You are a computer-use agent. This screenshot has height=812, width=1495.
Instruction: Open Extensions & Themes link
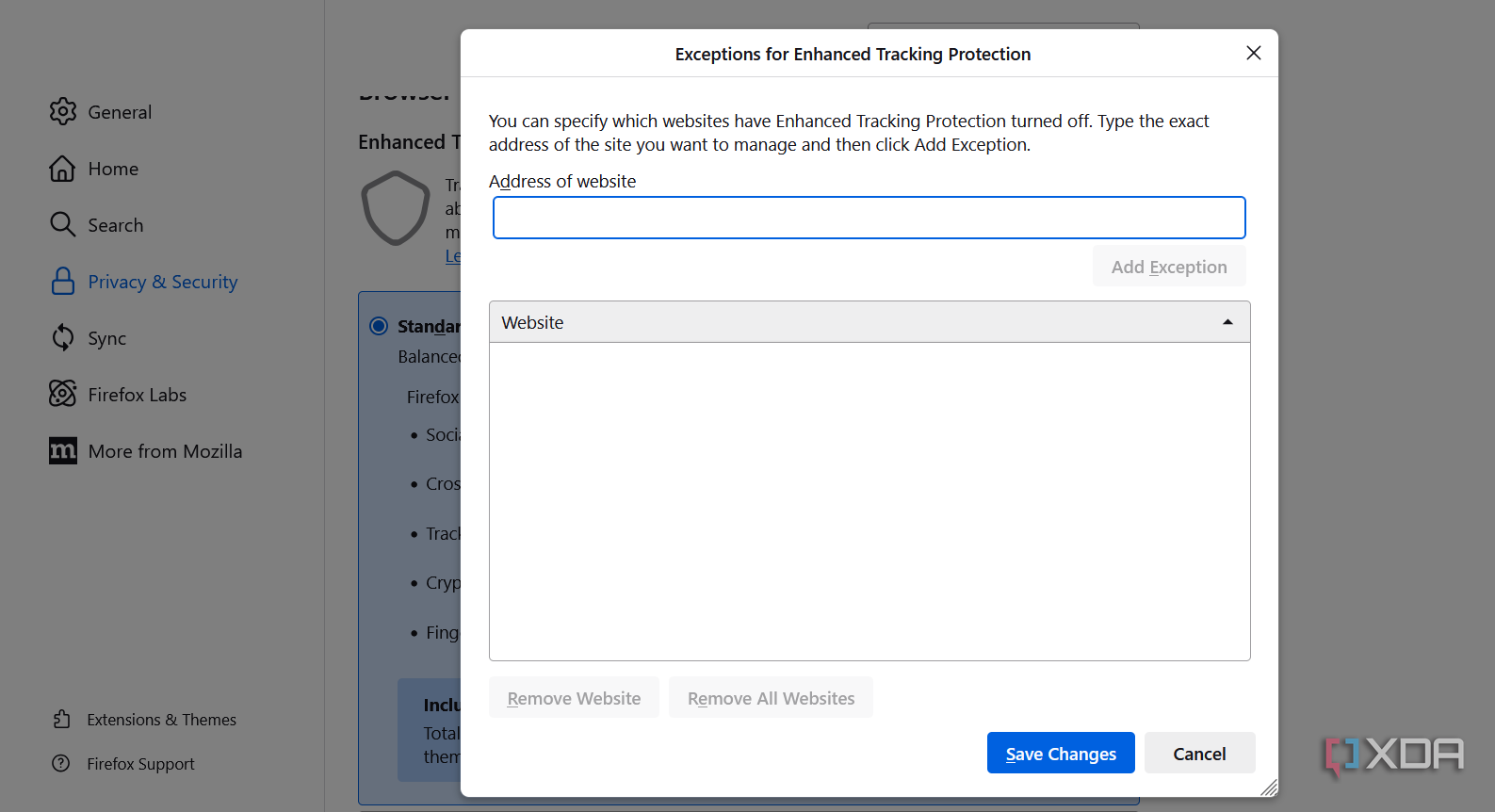point(161,720)
